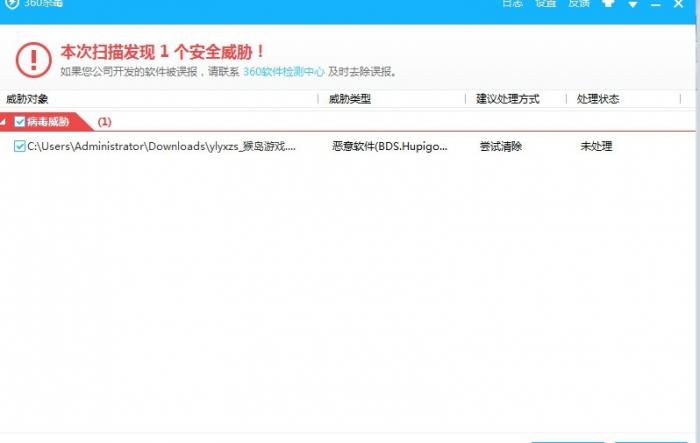Image resolution: width=700 pixels, height=443 pixels.
Task: Sort by 威胁类型 column header
Action: click(x=350, y=99)
